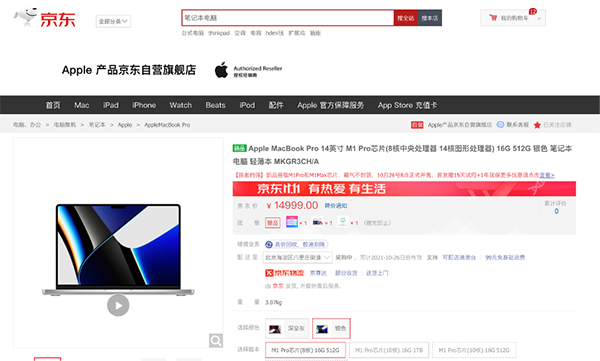
Task: Expand the cart arrow next to 我的购物车
Action: [x=539, y=18]
